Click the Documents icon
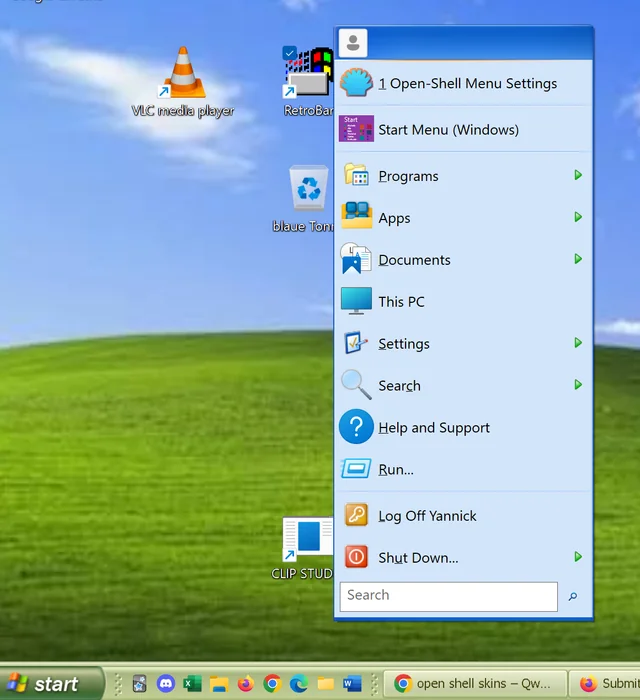The image size is (640, 700). 356,258
